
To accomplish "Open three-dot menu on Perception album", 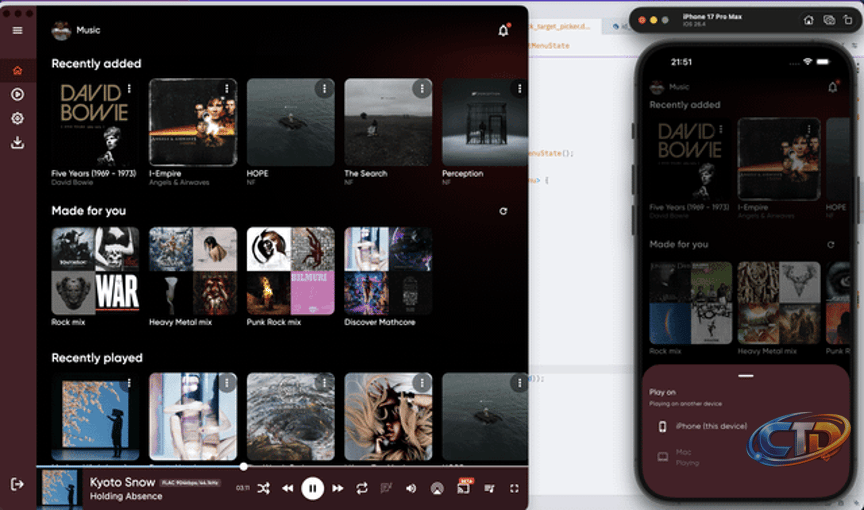I will tap(520, 89).
